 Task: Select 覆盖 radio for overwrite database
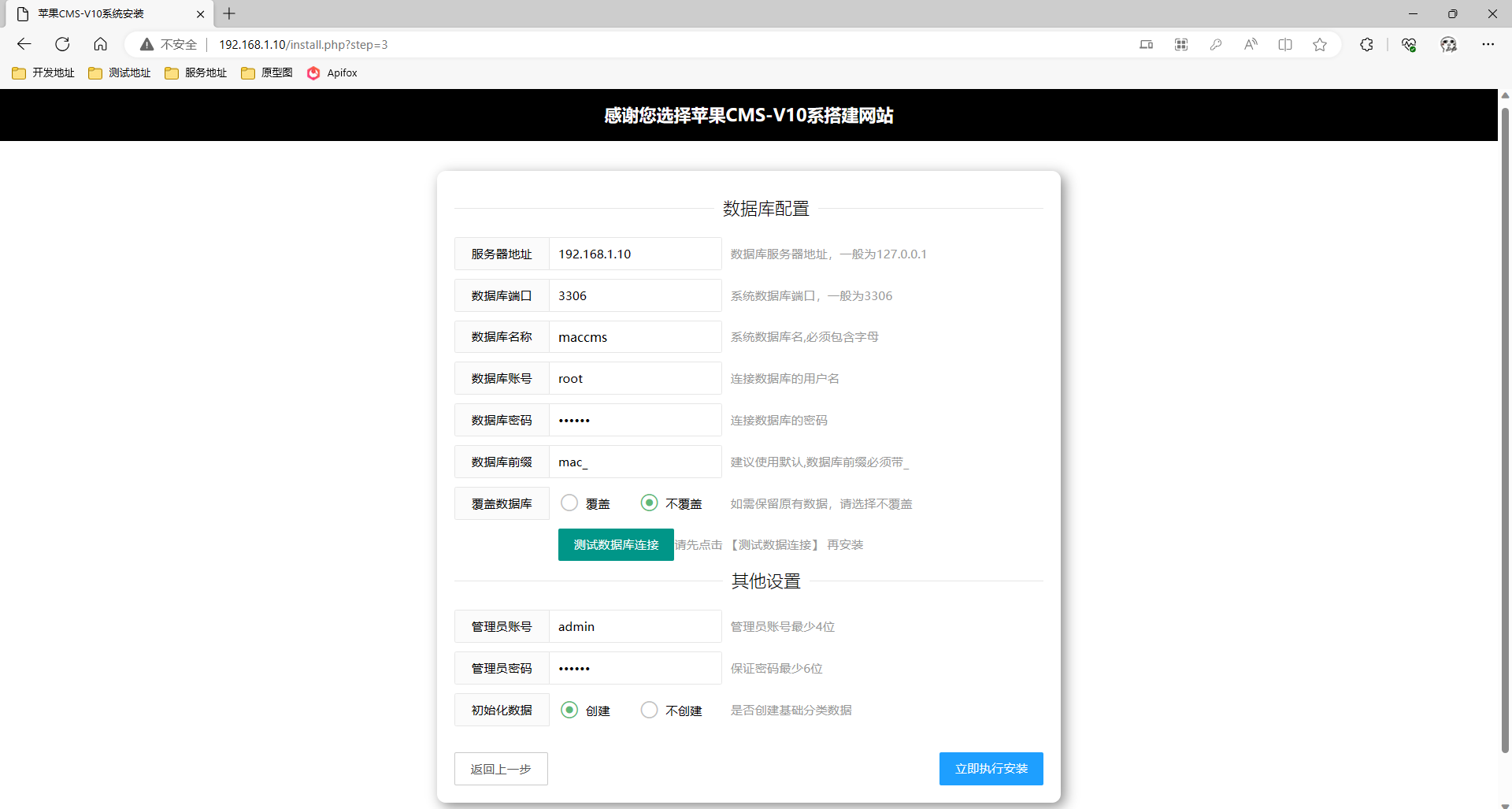pos(569,503)
